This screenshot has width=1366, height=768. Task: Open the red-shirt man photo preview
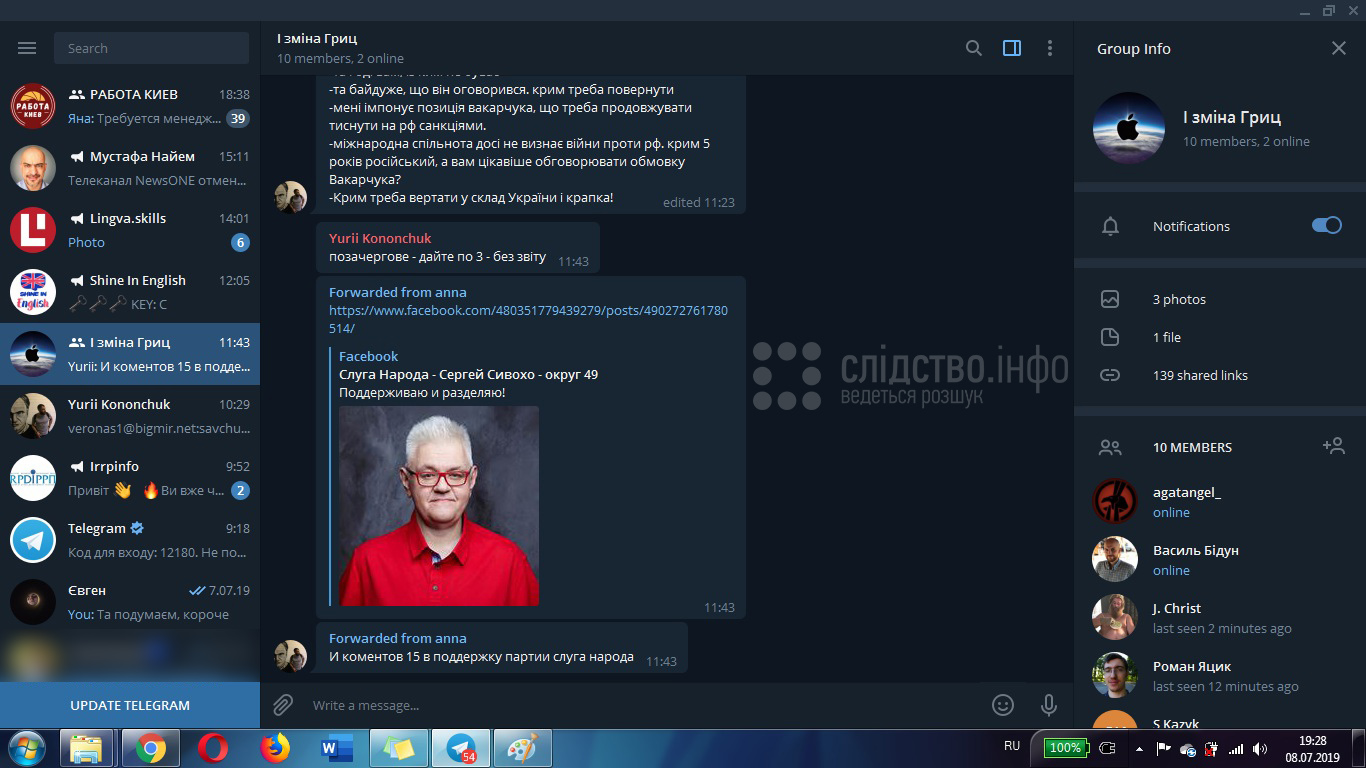(439, 506)
